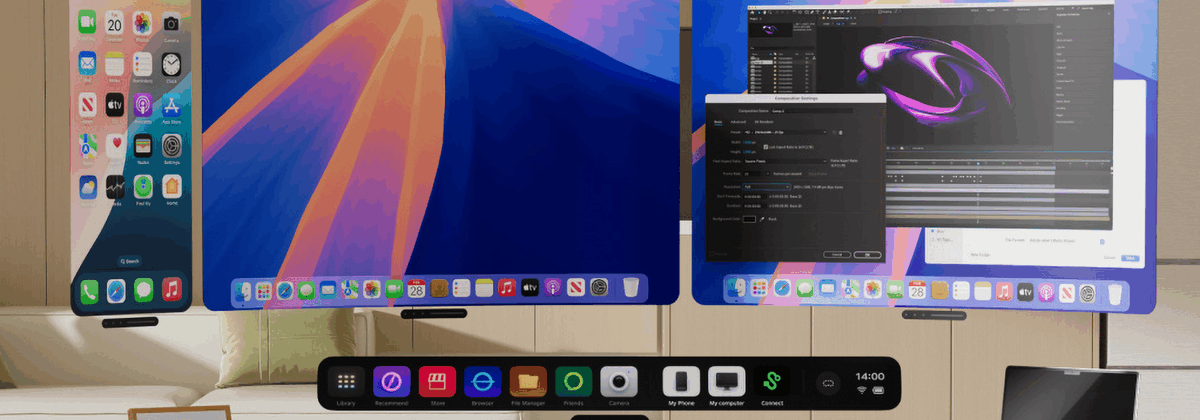This screenshot has width=1200, height=420.
Task: Open Finder in the middle Mac screen's Dock
Action: pyautogui.click(x=243, y=290)
